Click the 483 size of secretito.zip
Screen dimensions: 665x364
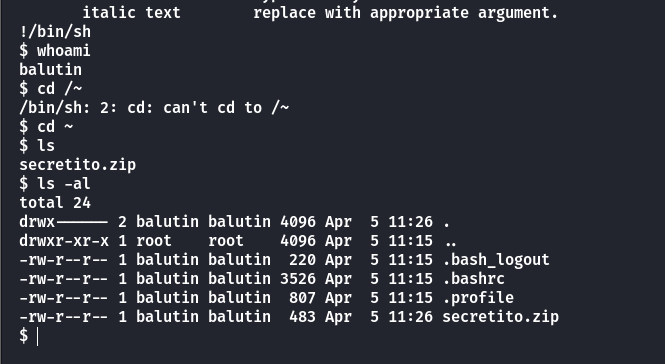pyautogui.click(x=302, y=317)
